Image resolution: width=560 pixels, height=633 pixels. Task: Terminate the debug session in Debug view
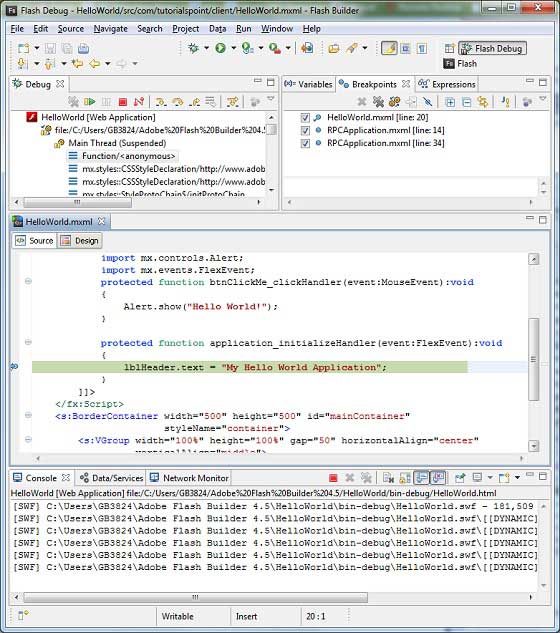pos(123,102)
